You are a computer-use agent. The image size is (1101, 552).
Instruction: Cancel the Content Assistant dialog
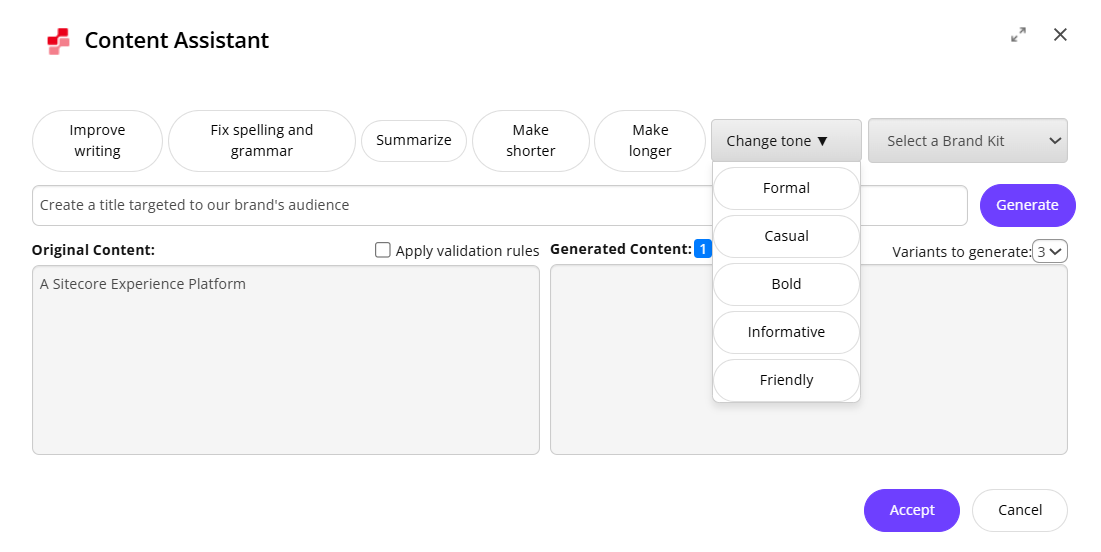tap(1020, 511)
